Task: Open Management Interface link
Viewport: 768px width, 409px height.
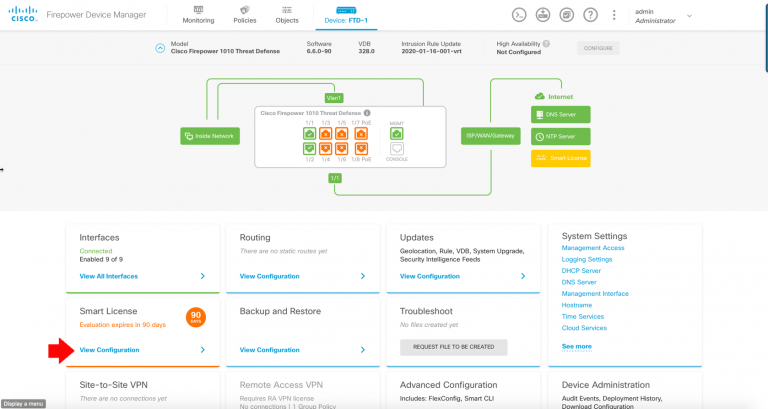Action: click(x=595, y=293)
